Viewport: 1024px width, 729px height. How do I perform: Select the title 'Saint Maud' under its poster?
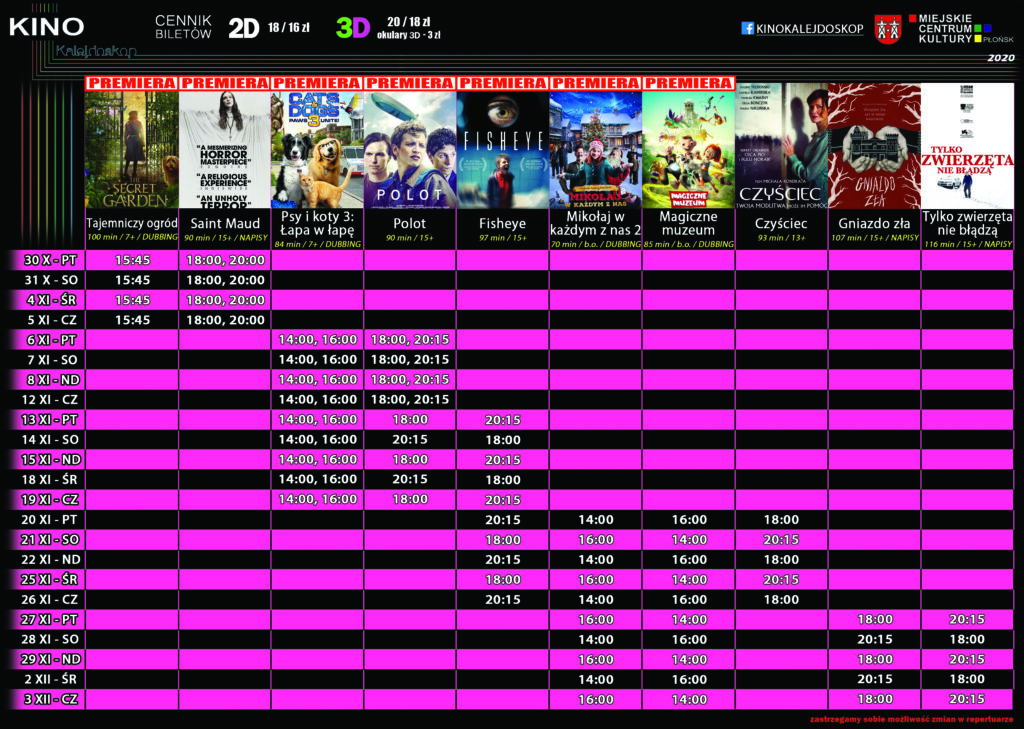point(225,223)
